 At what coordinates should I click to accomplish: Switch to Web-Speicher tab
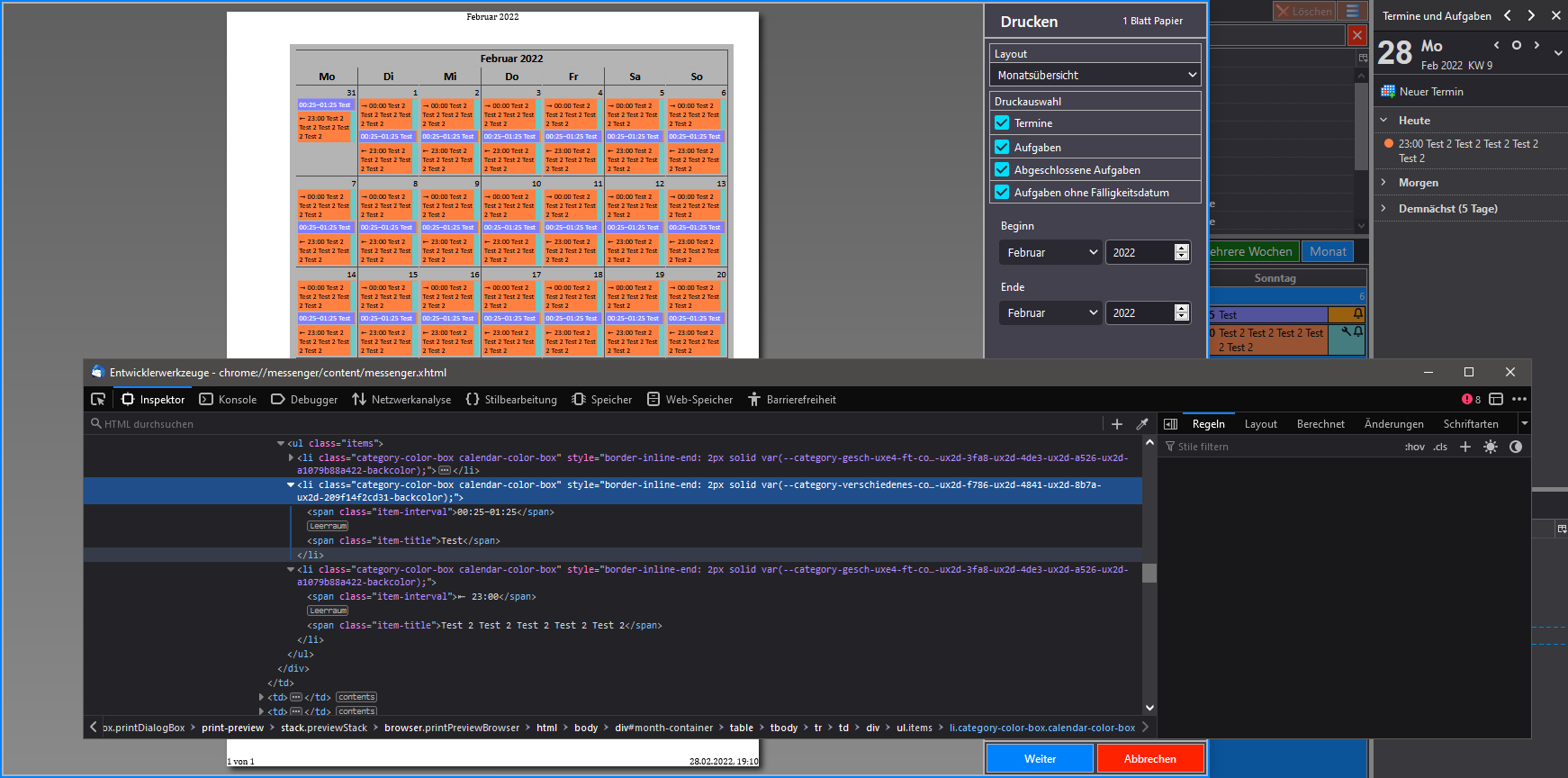tap(690, 400)
